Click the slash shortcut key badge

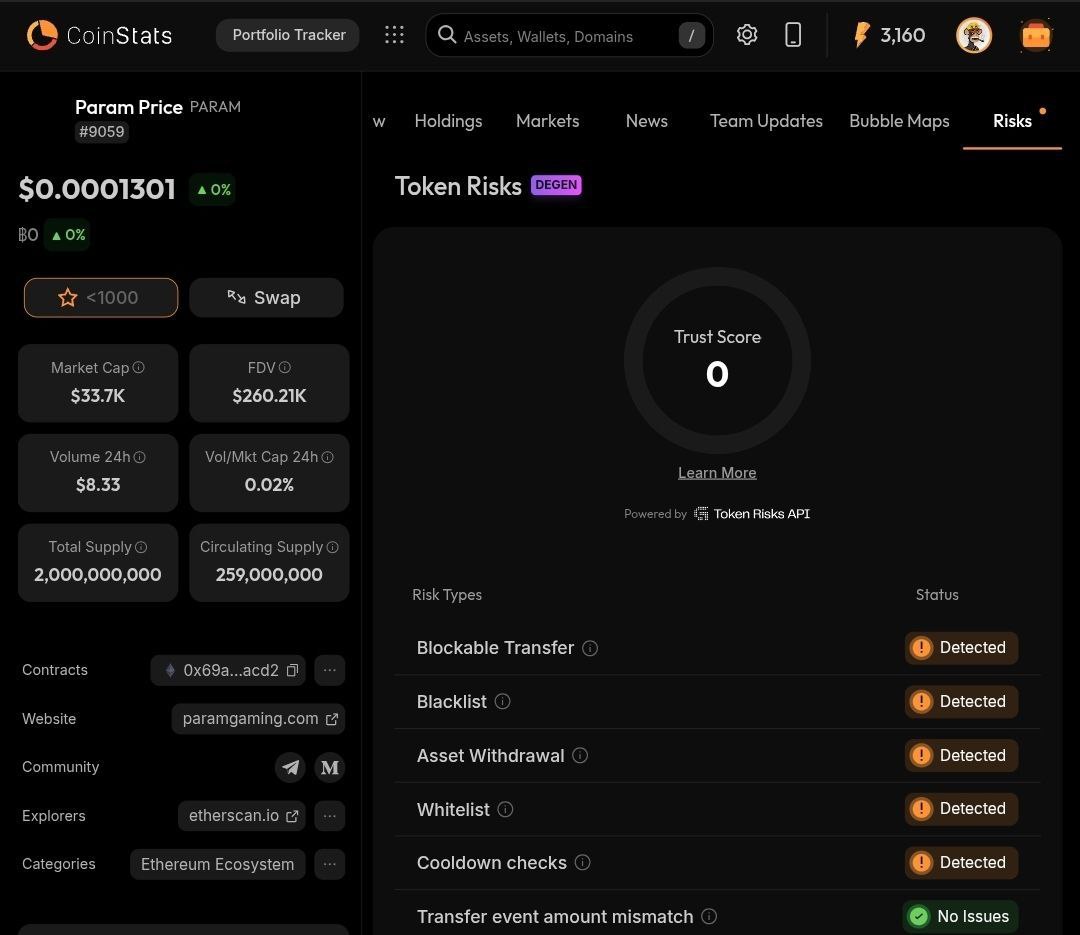(x=691, y=35)
